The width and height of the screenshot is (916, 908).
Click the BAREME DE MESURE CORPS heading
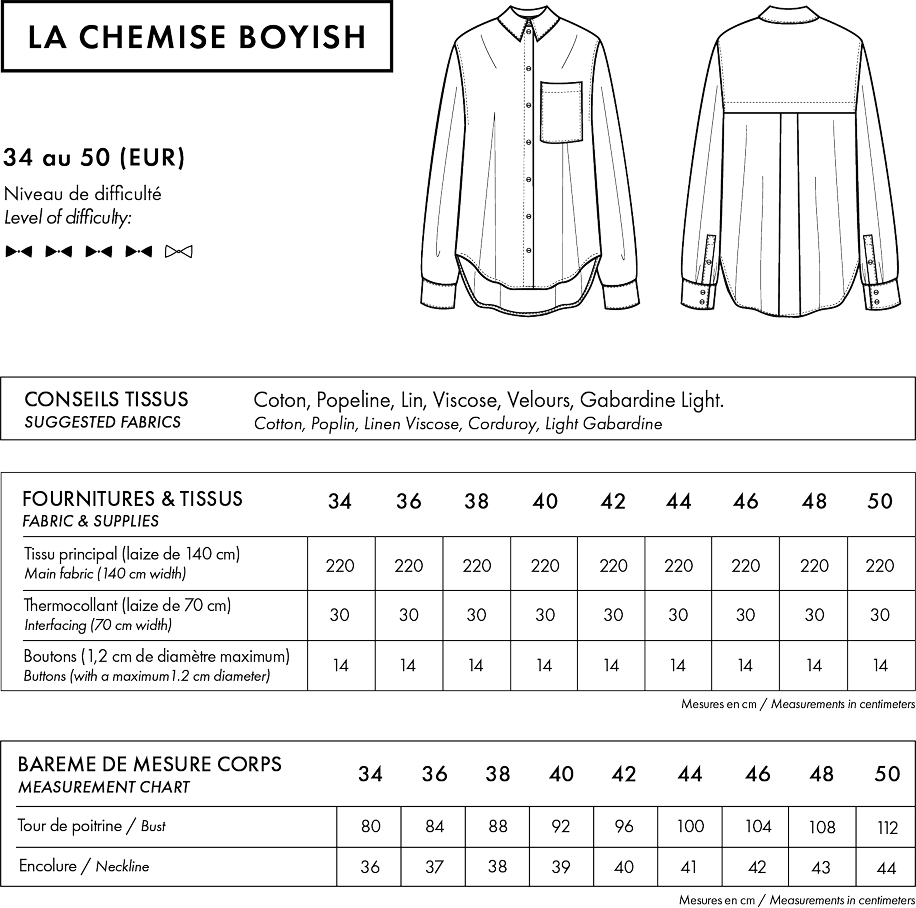click(150, 765)
